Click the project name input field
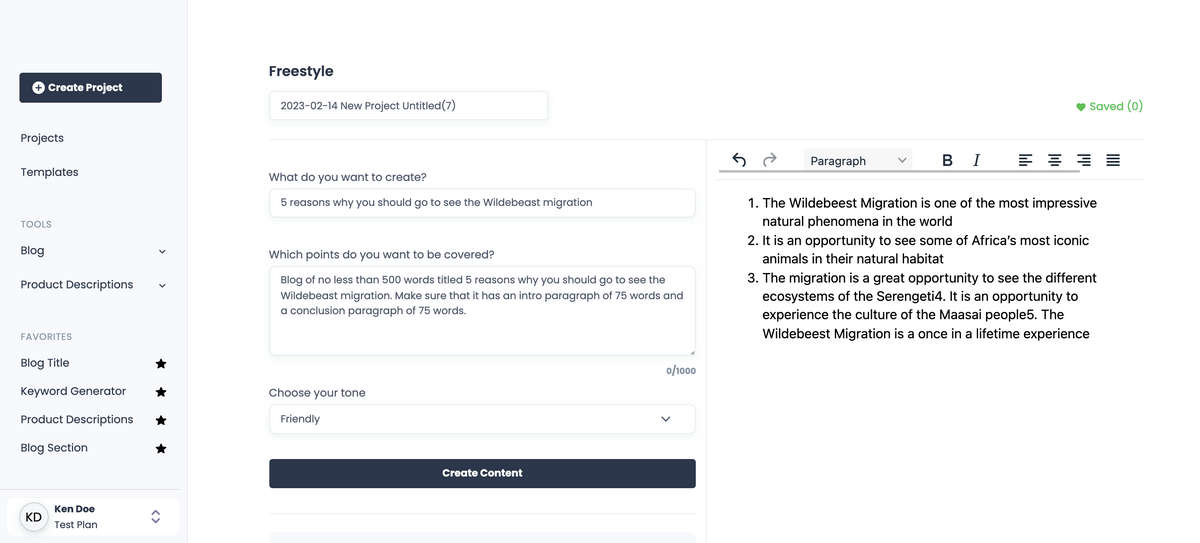Image resolution: width=1200 pixels, height=543 pixels. pos(408,105)
